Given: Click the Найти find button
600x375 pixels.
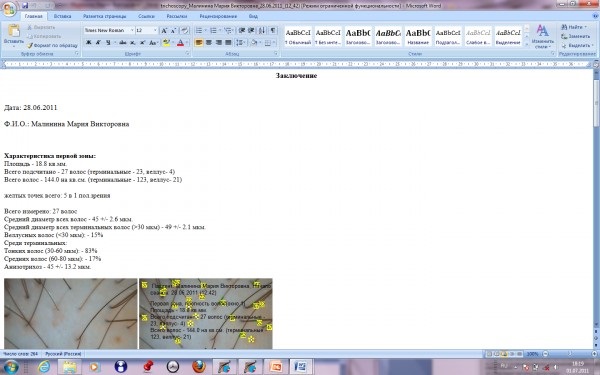Looking at the screenshot, I should (x=574, y=27).
